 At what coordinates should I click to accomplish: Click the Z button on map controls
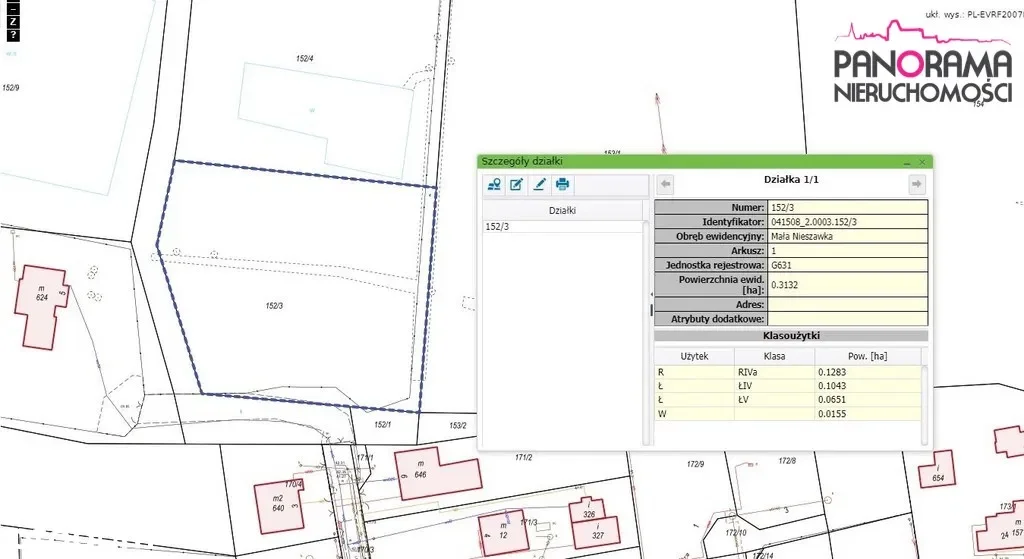coord(12,20)
